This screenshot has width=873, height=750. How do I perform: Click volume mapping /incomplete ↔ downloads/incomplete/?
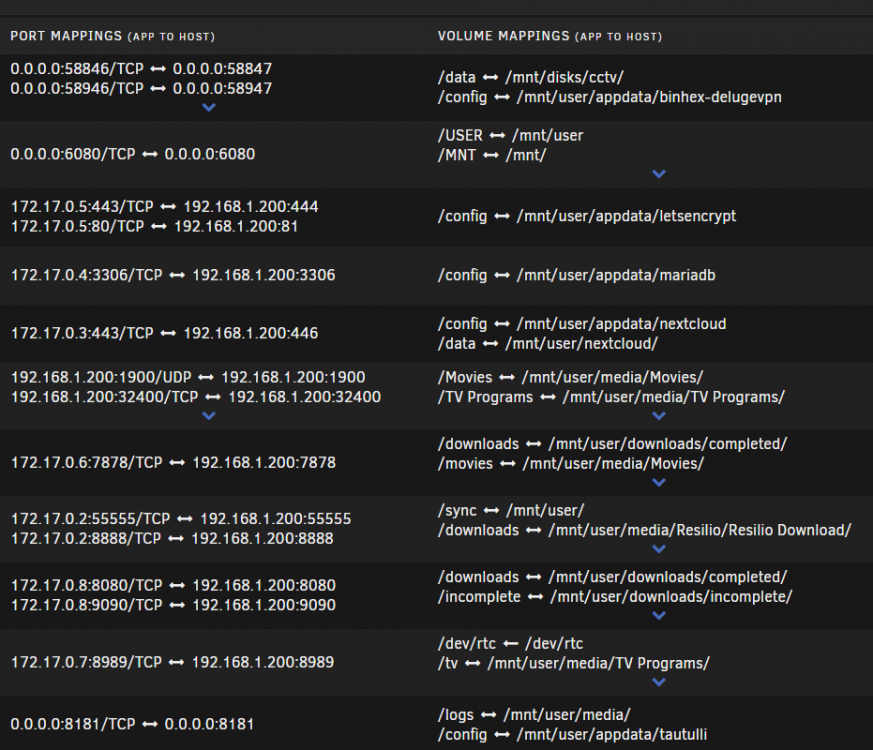(615, 597)
